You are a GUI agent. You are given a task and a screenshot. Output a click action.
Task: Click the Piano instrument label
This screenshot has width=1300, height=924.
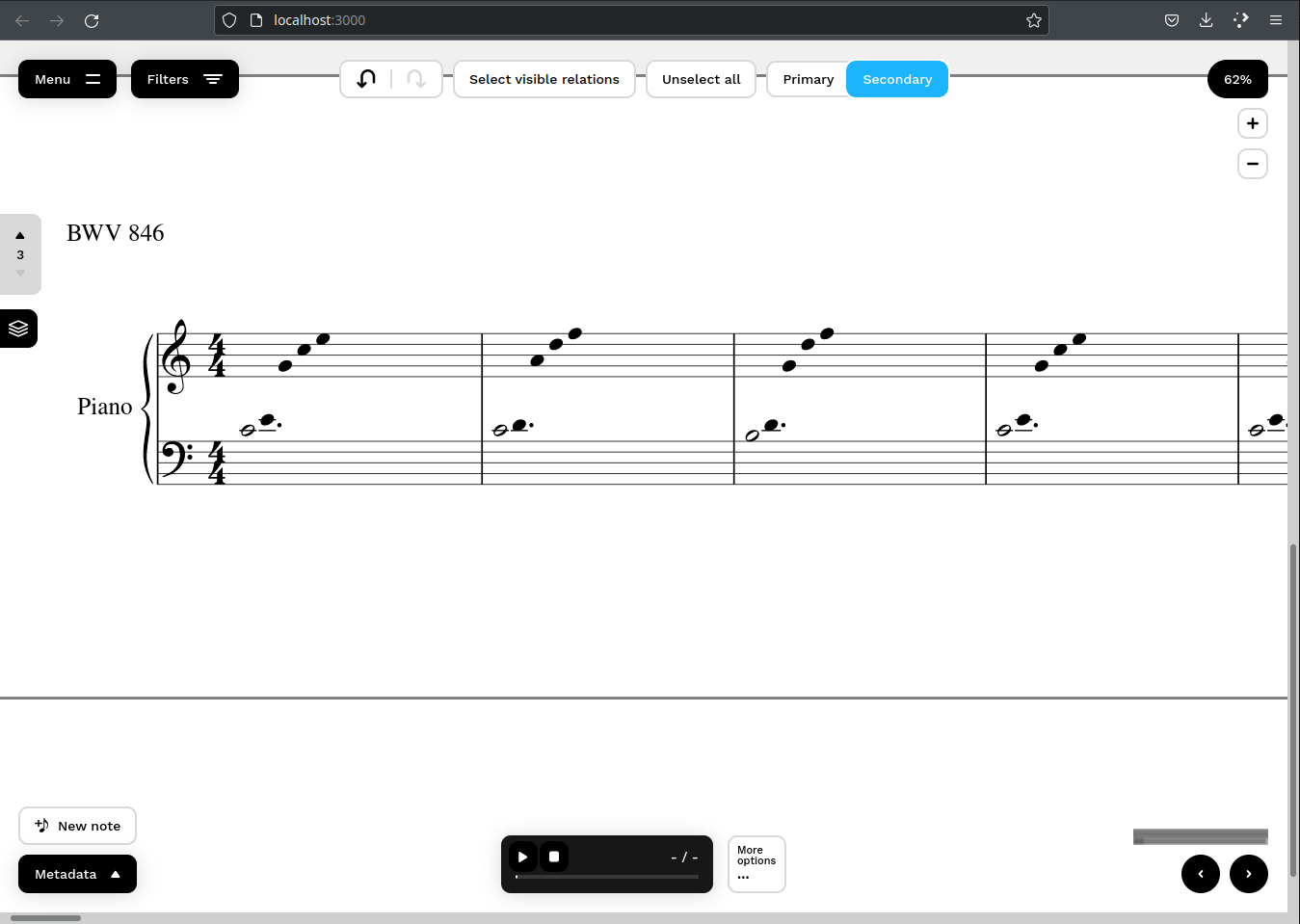[x=105, y=407]
